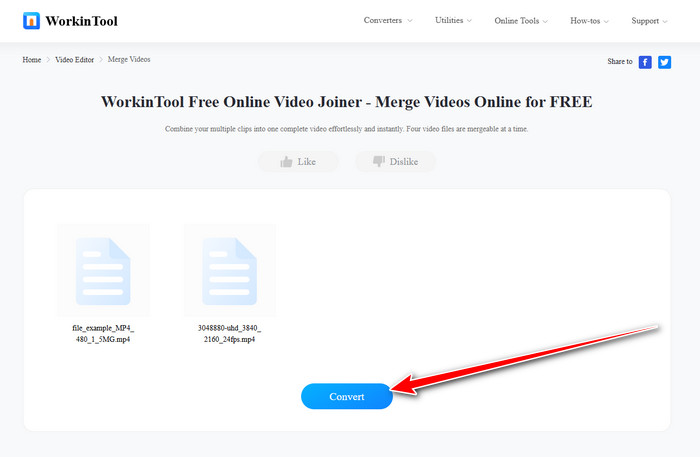Click the WorkinTool logo icon
Image resolution: width=700 pixels, height=457 pixels.
click(x=31, y=21)
